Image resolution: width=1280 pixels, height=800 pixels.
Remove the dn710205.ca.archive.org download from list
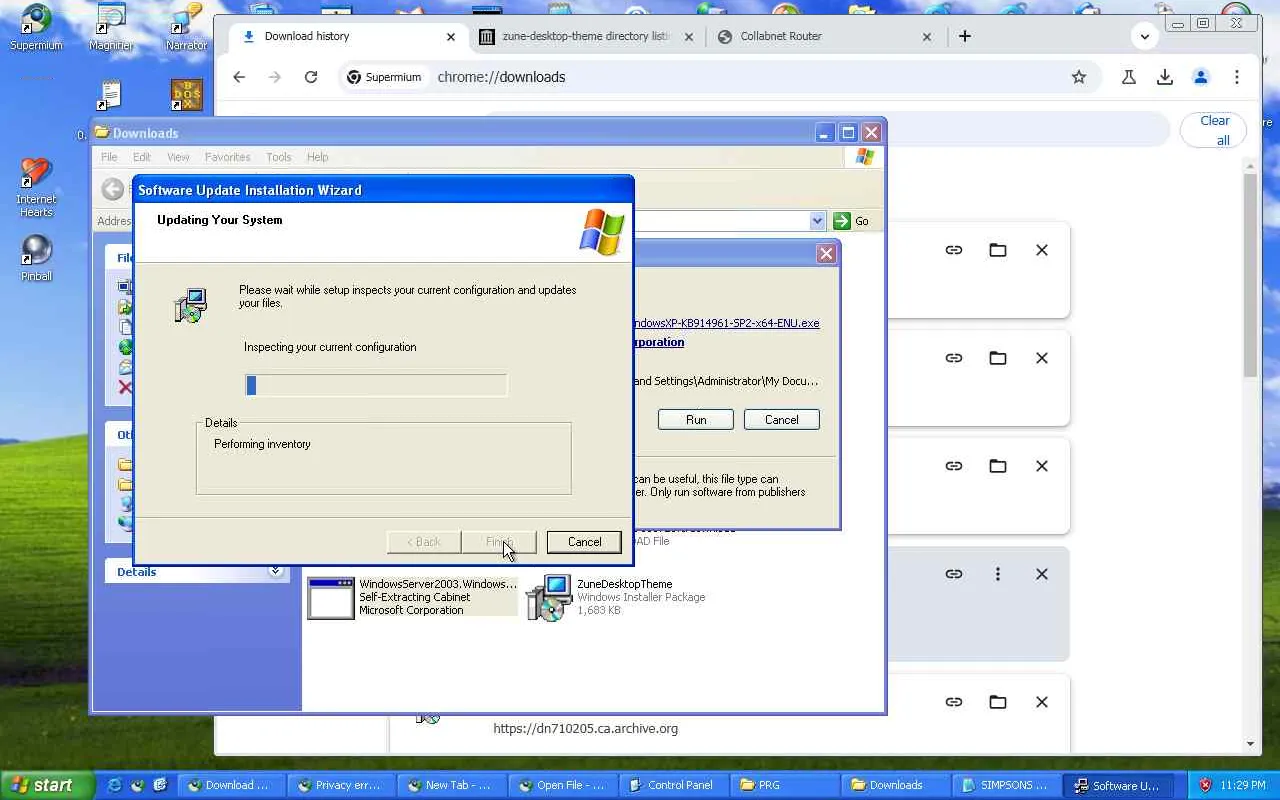1042,702
